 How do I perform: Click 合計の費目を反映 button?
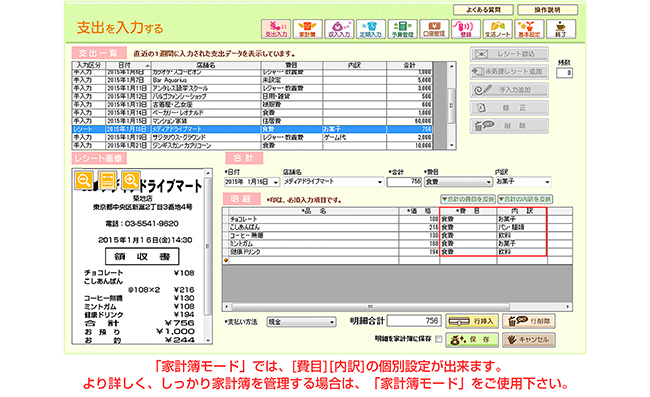pyautogui.click(x=468, y=199)
